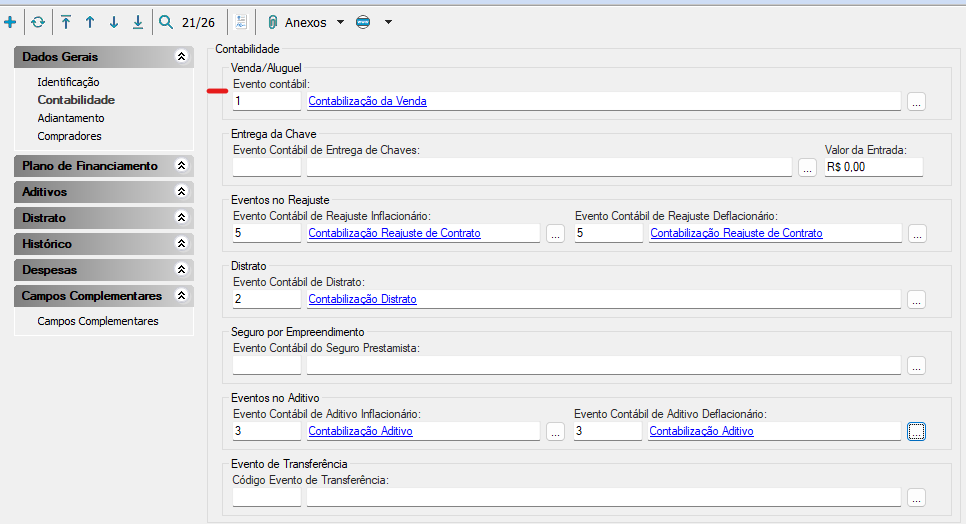Open Compradores in sidebar

click(70, 136)
